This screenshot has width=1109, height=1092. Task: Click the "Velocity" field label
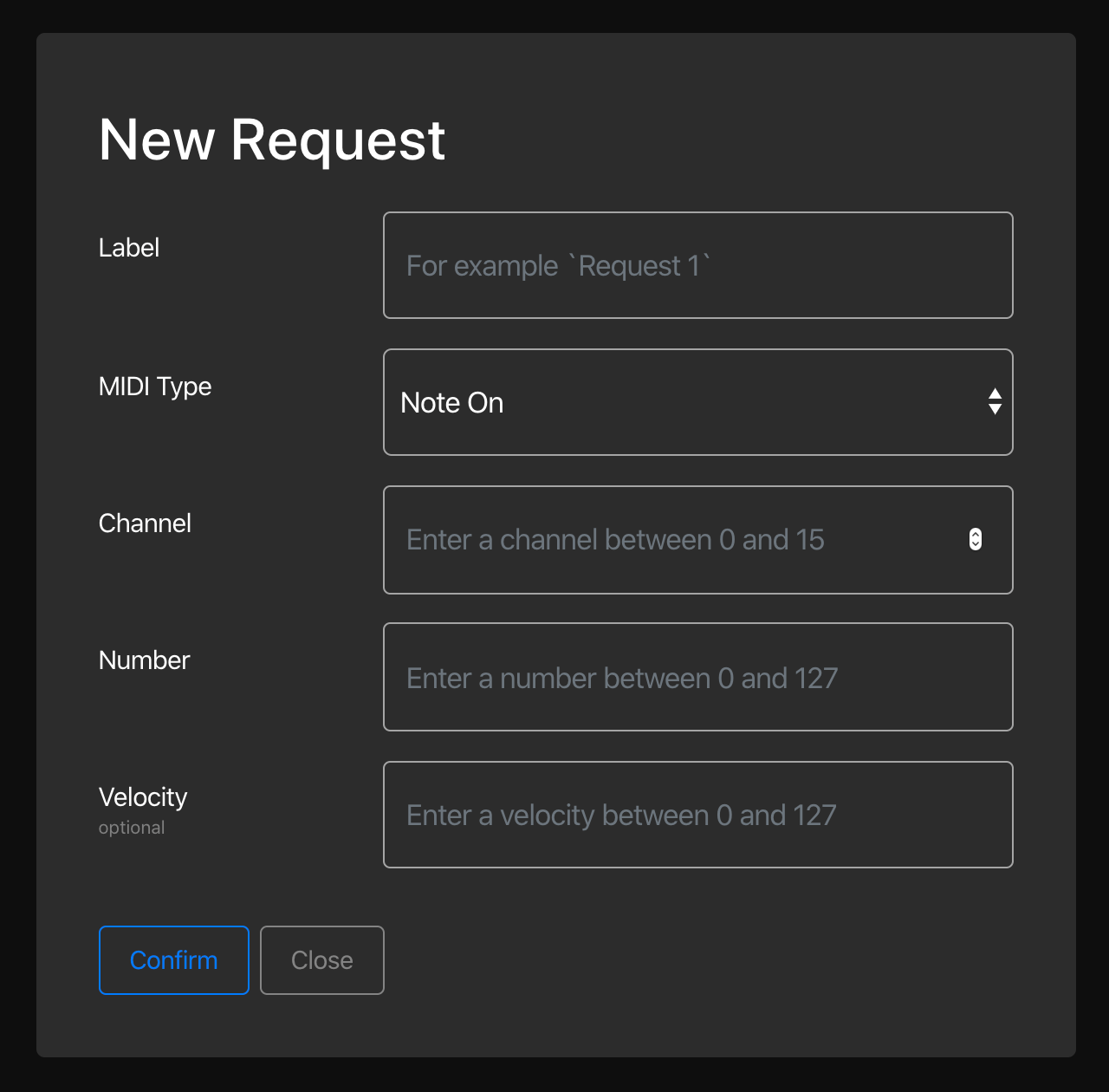point(143,797)
